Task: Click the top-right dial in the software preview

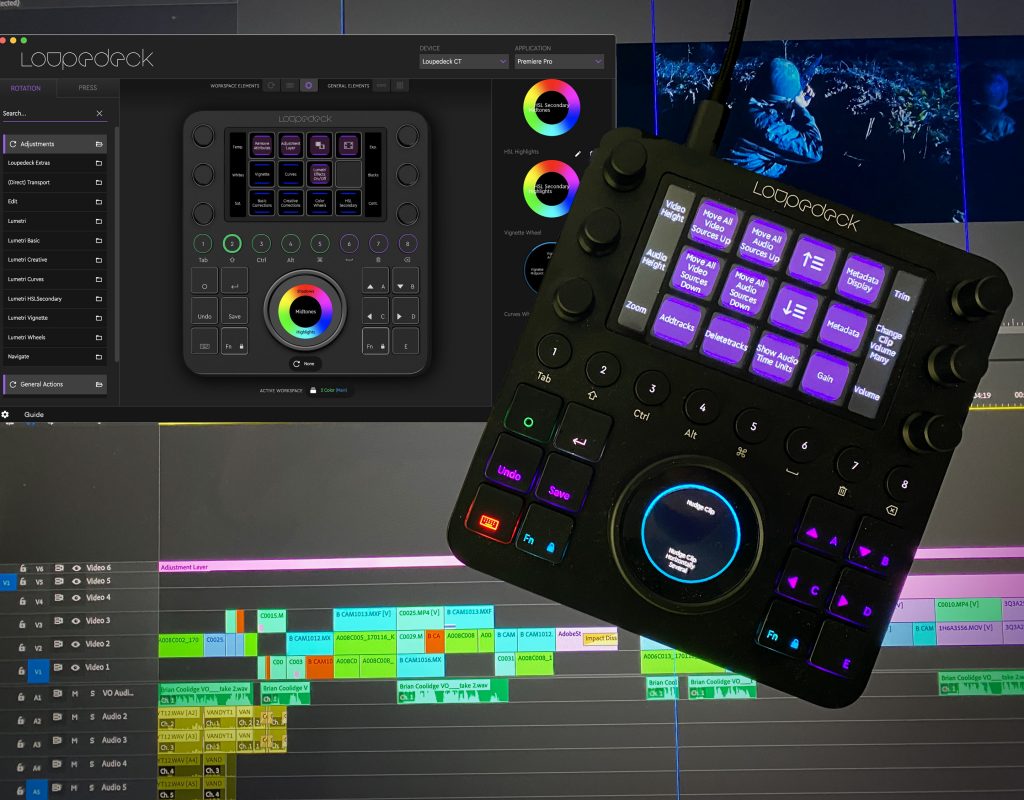Action: click(408, 136)
